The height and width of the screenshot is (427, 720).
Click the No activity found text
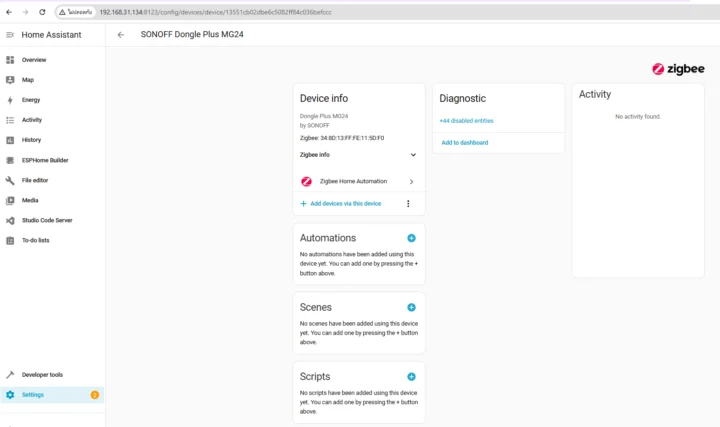tap(638, 117)
